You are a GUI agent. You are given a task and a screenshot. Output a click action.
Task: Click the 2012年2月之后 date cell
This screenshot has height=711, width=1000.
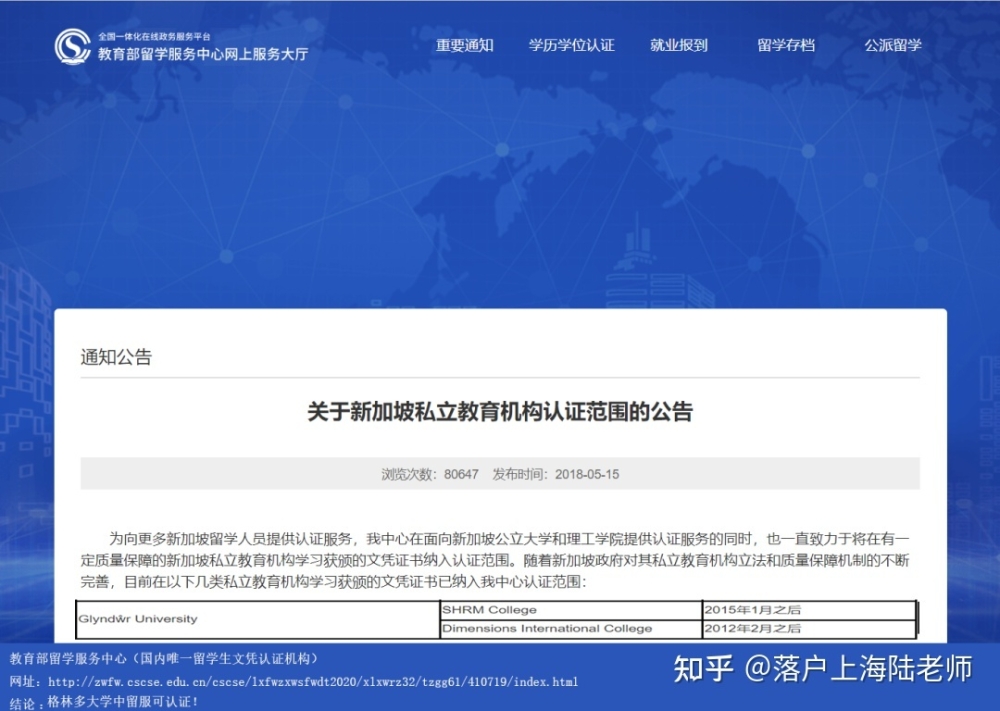pyautogui.click(x=809, y=629)
